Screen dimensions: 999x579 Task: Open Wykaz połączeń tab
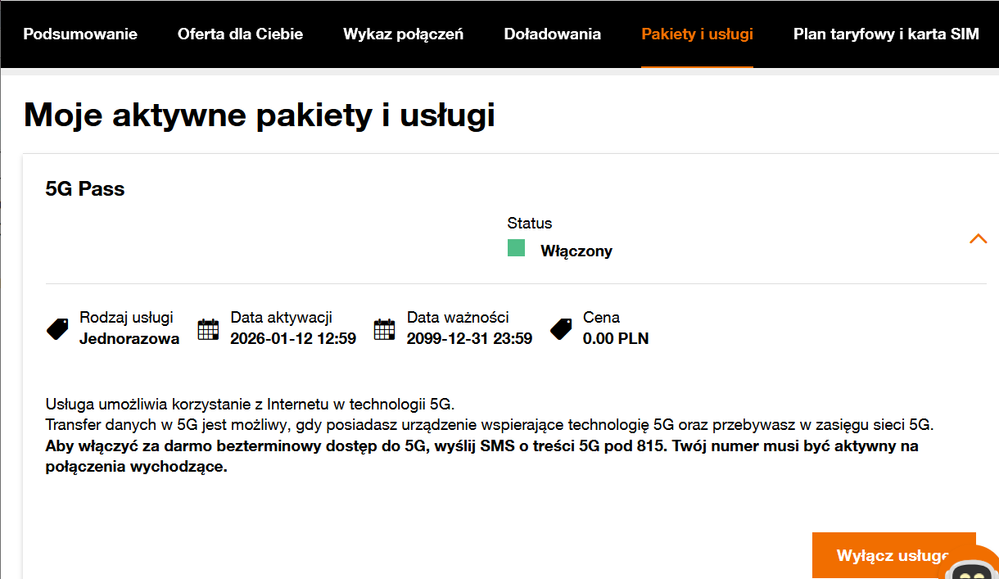point(403,34)
